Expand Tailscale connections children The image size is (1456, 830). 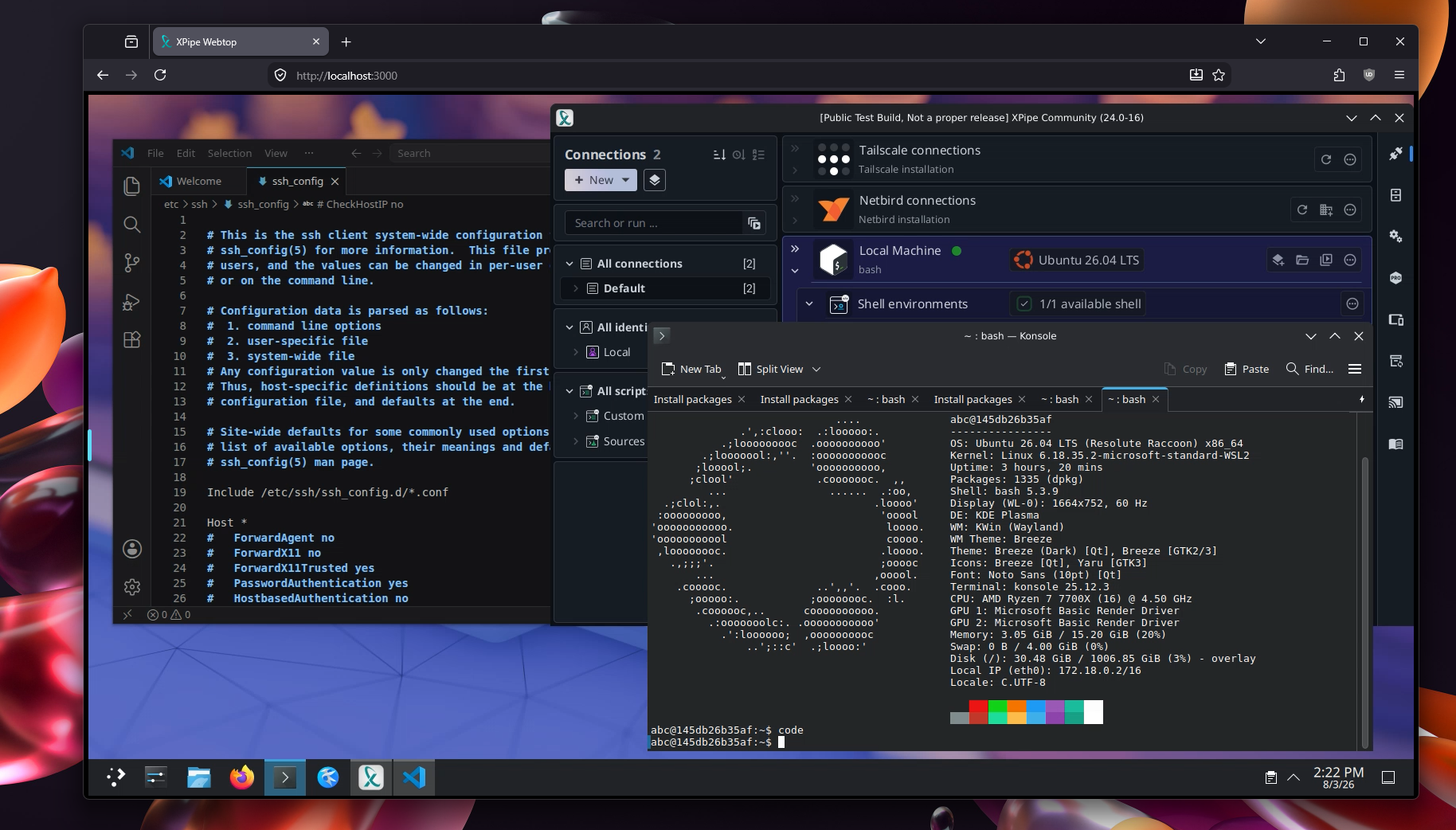pos(795,170)
